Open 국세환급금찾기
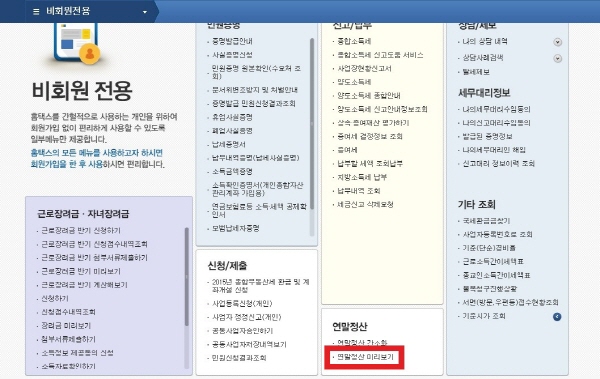Screen dimensions: 600x379 (x=486, y=221)
